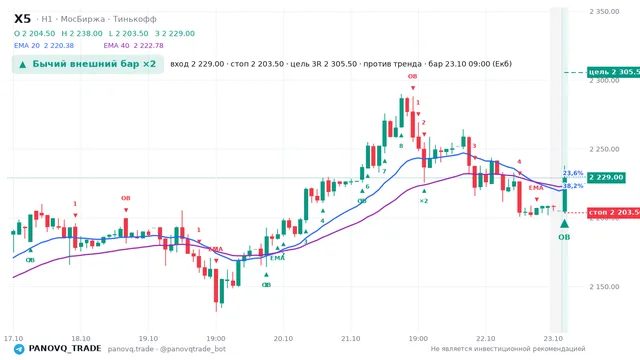This screenshot has width=640, height=360.
Task: Click the EMA 40 2 222.78 legend
Action: [x=133, y=46]
